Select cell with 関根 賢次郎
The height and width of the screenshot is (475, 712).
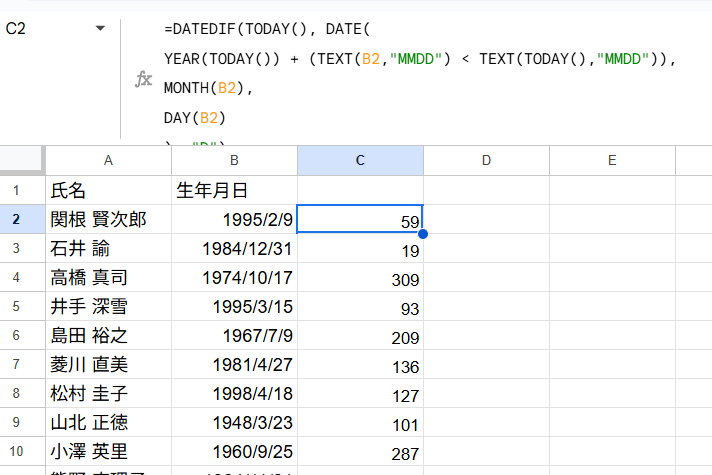[108, 219]
